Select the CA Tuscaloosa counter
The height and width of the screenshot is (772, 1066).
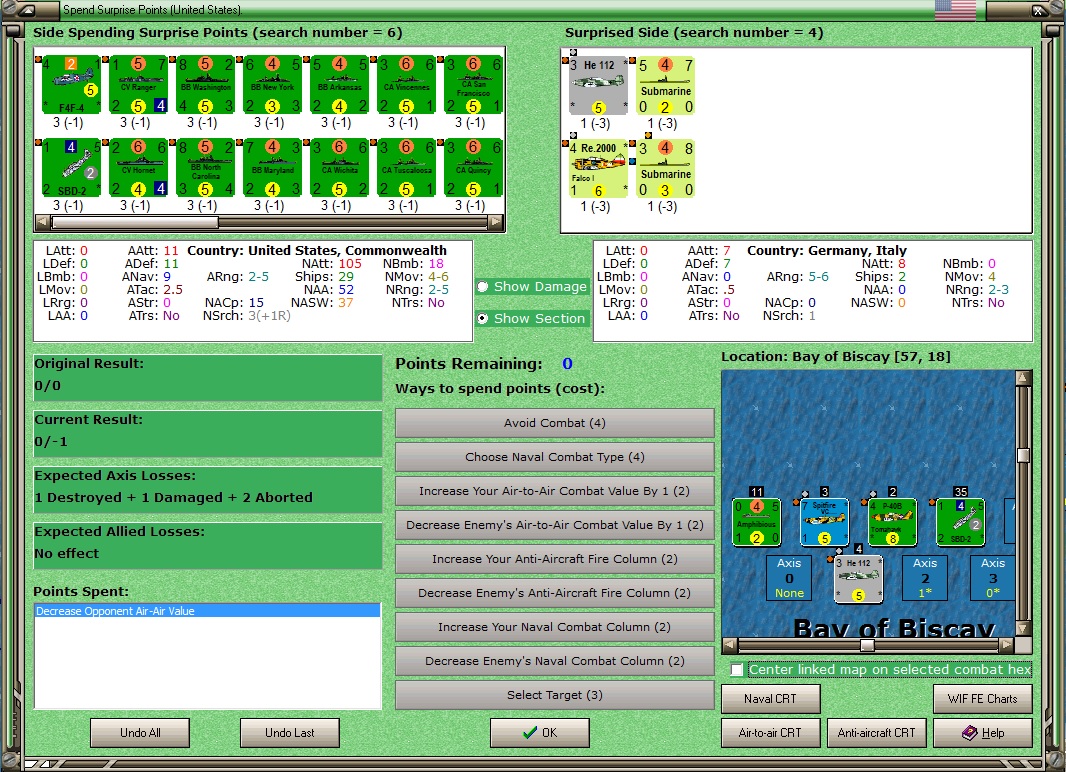pyautogui.click(x=406, y=167)
